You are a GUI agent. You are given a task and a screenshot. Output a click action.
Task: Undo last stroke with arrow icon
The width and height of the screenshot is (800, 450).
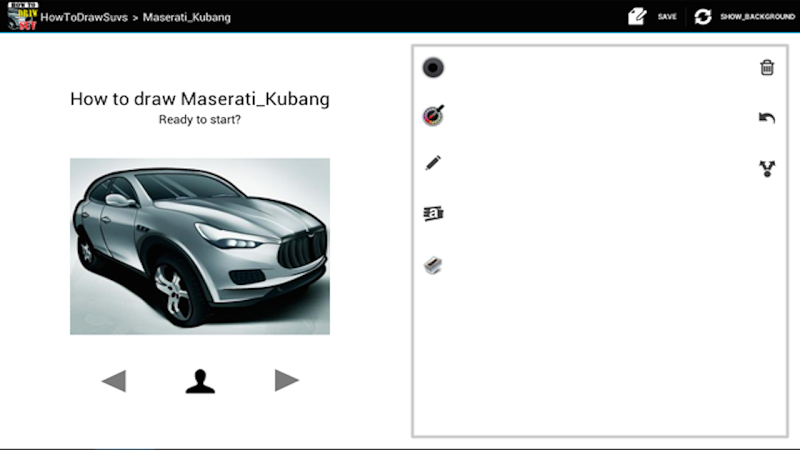(x=767, y=118)
